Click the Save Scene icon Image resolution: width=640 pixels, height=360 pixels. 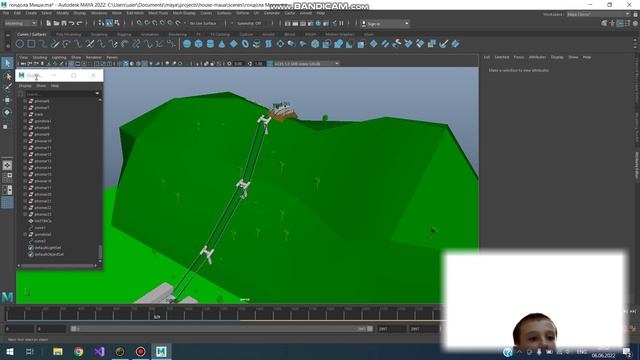(x=64, y=23)
